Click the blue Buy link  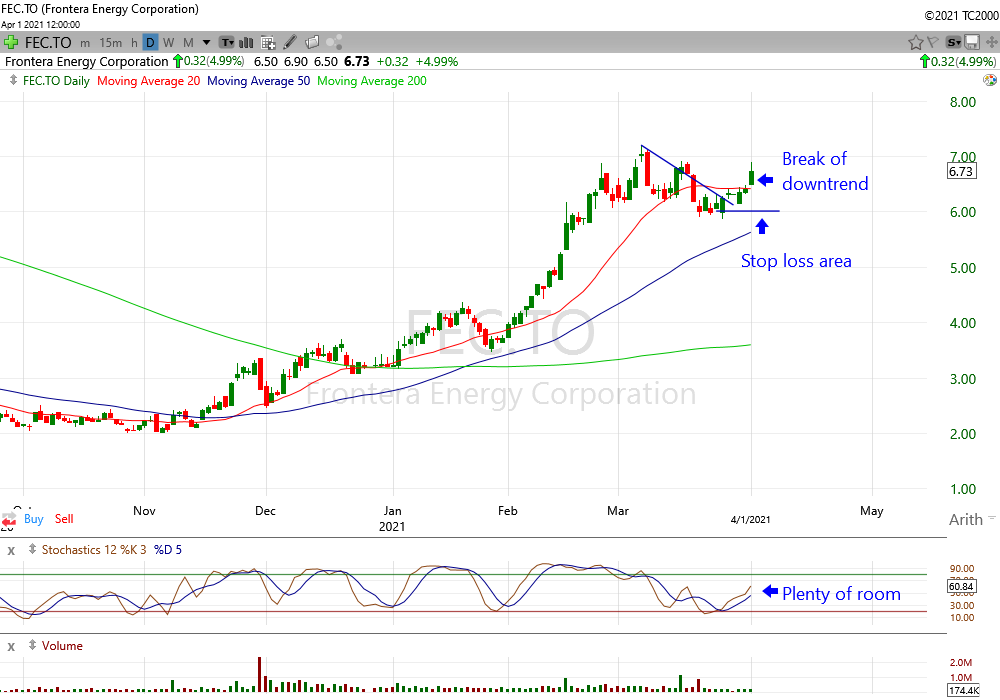[34, 519]
